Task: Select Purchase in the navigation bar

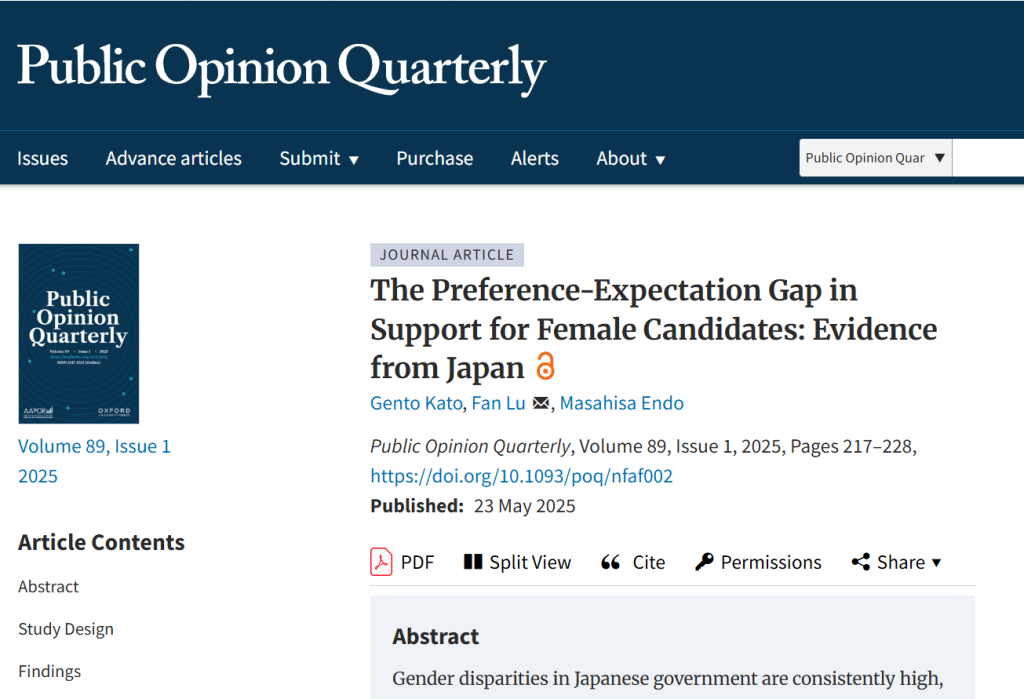Action: pos(435,158)
